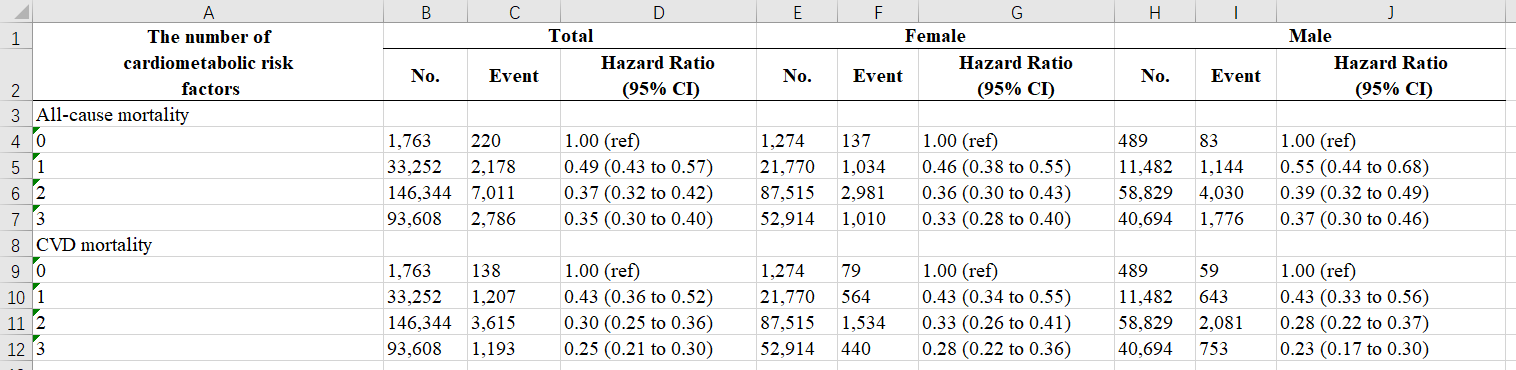
Task: Select column E header
Action: [797, 12]
